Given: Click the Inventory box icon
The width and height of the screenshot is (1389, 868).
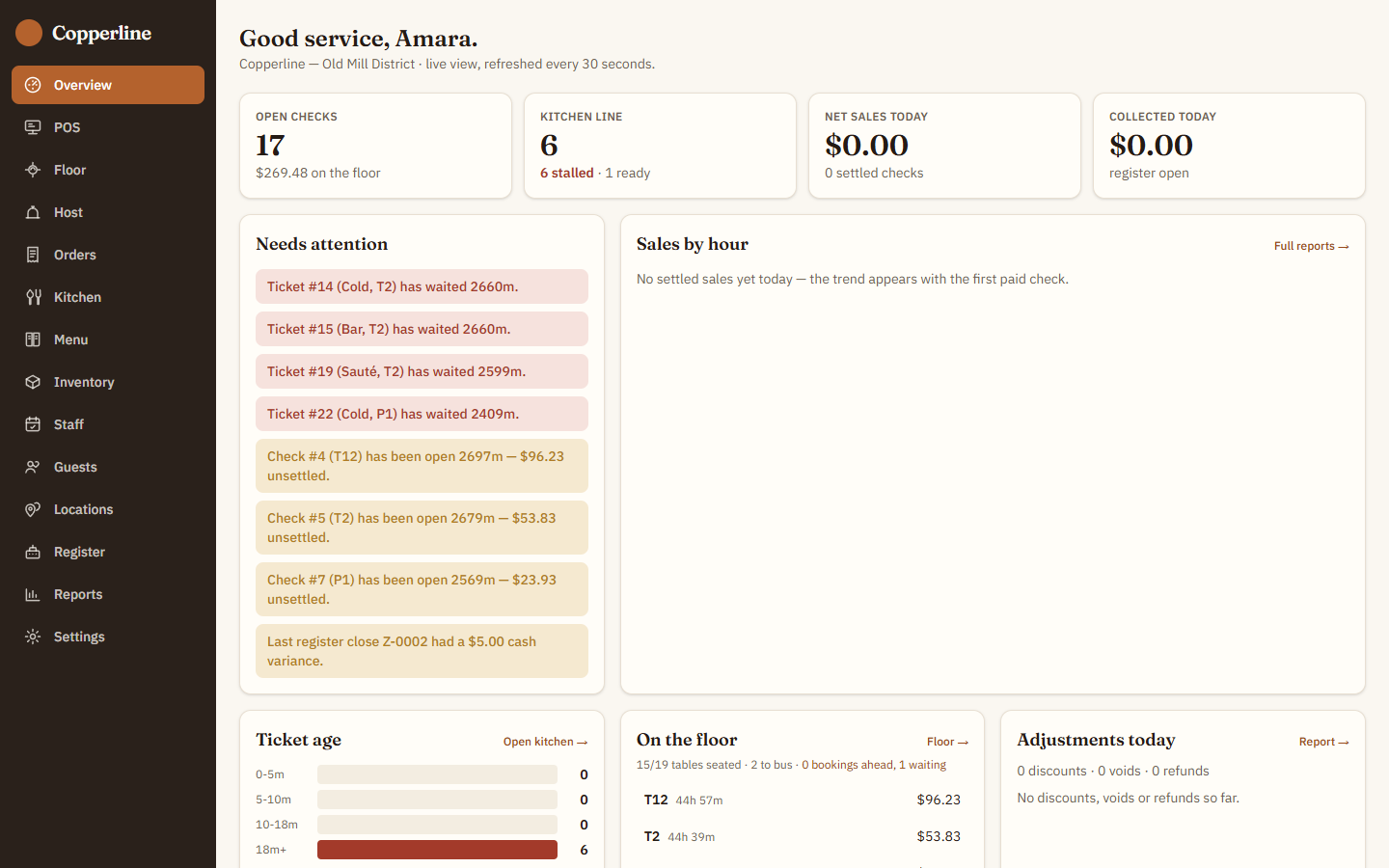Looking at the screenshot, I should (x=33, y=382).
